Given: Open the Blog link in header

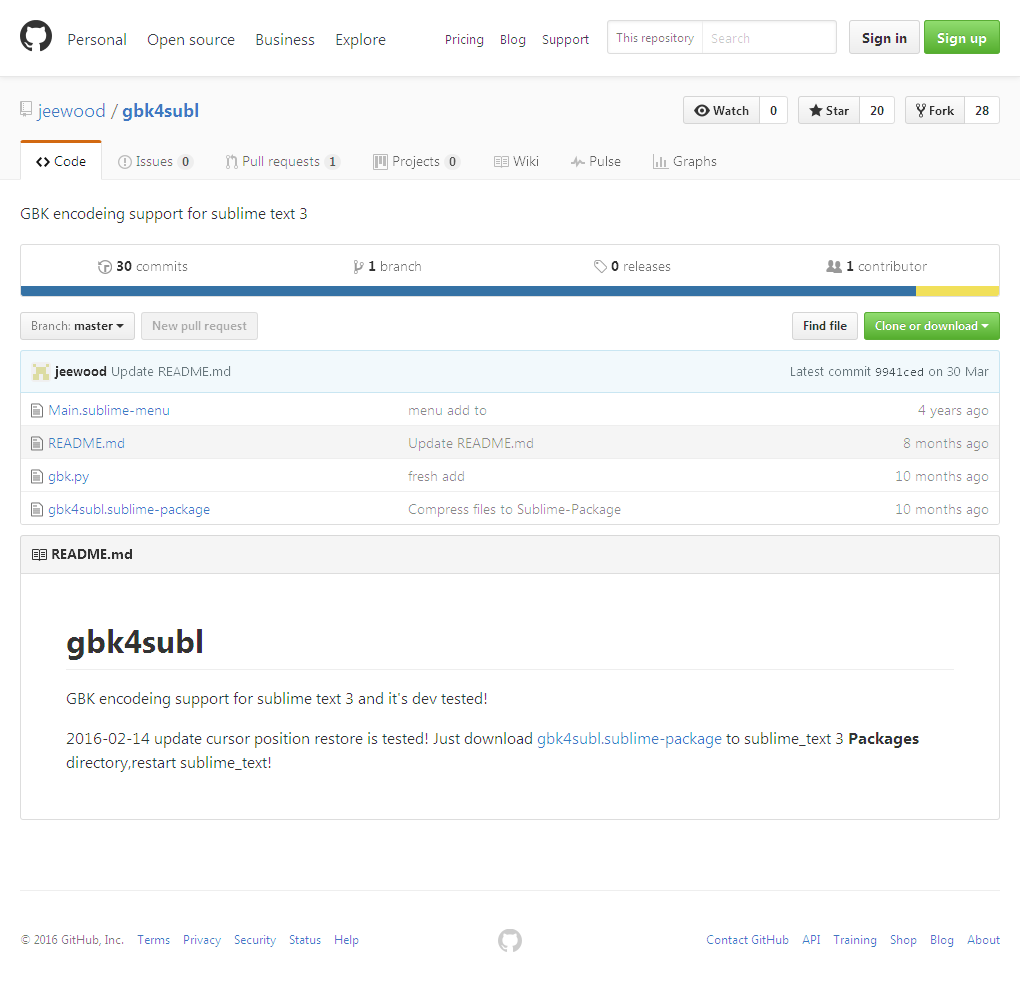Looking at the screenshot, I should [513, 40].
